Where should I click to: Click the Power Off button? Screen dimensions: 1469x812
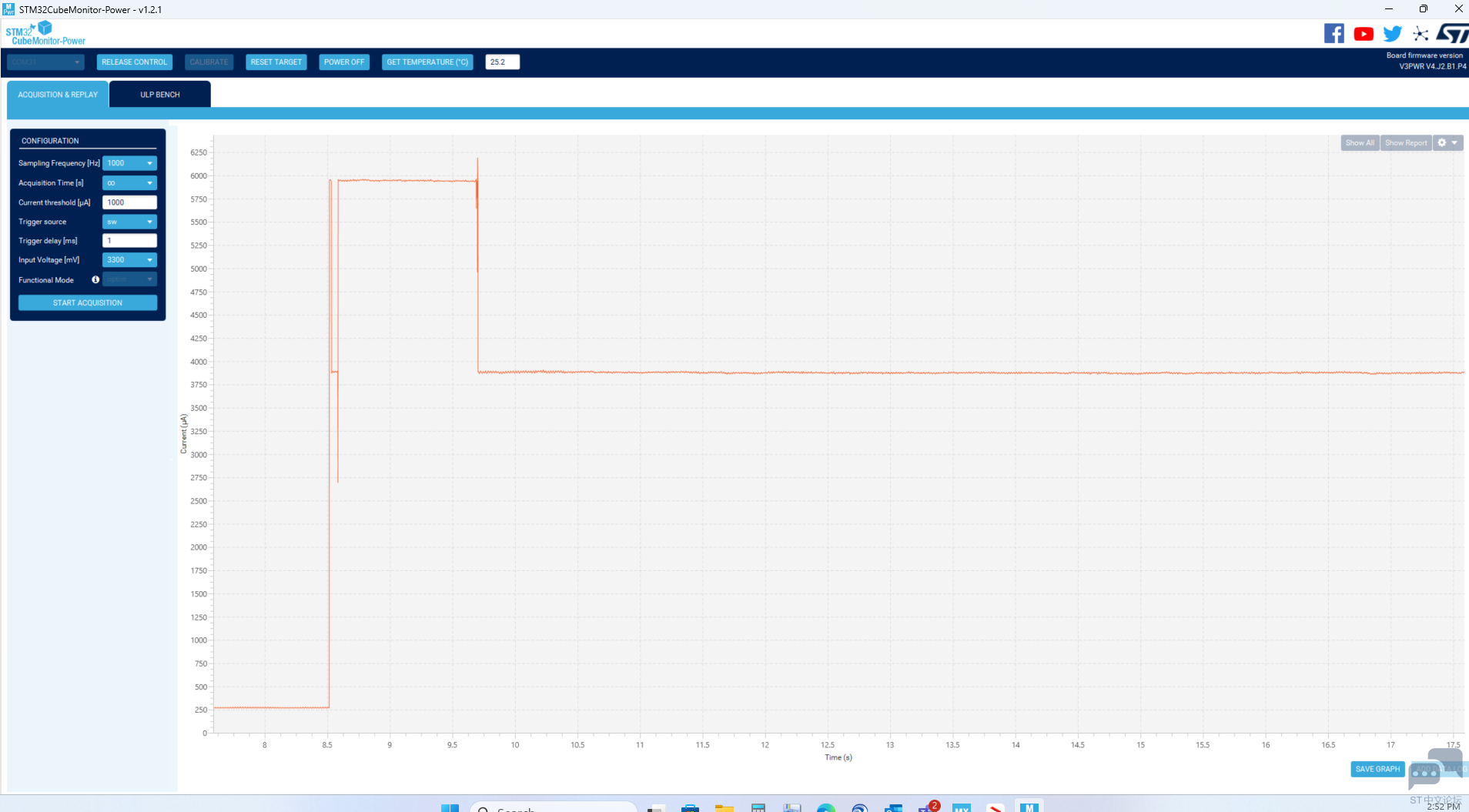pyautogui.click(x=344, y=62)
